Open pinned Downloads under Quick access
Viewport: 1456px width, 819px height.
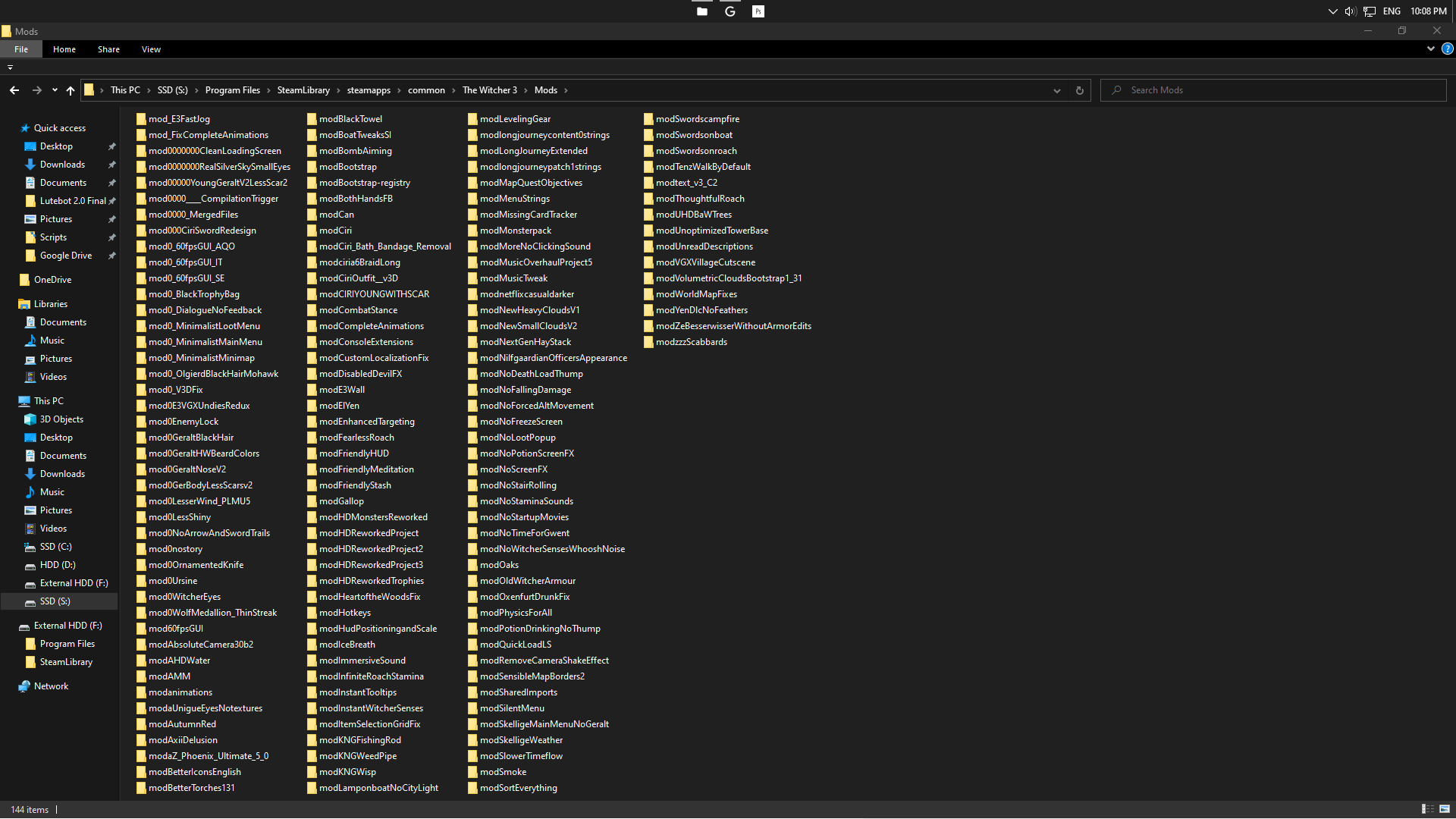[x=62, y=165]
